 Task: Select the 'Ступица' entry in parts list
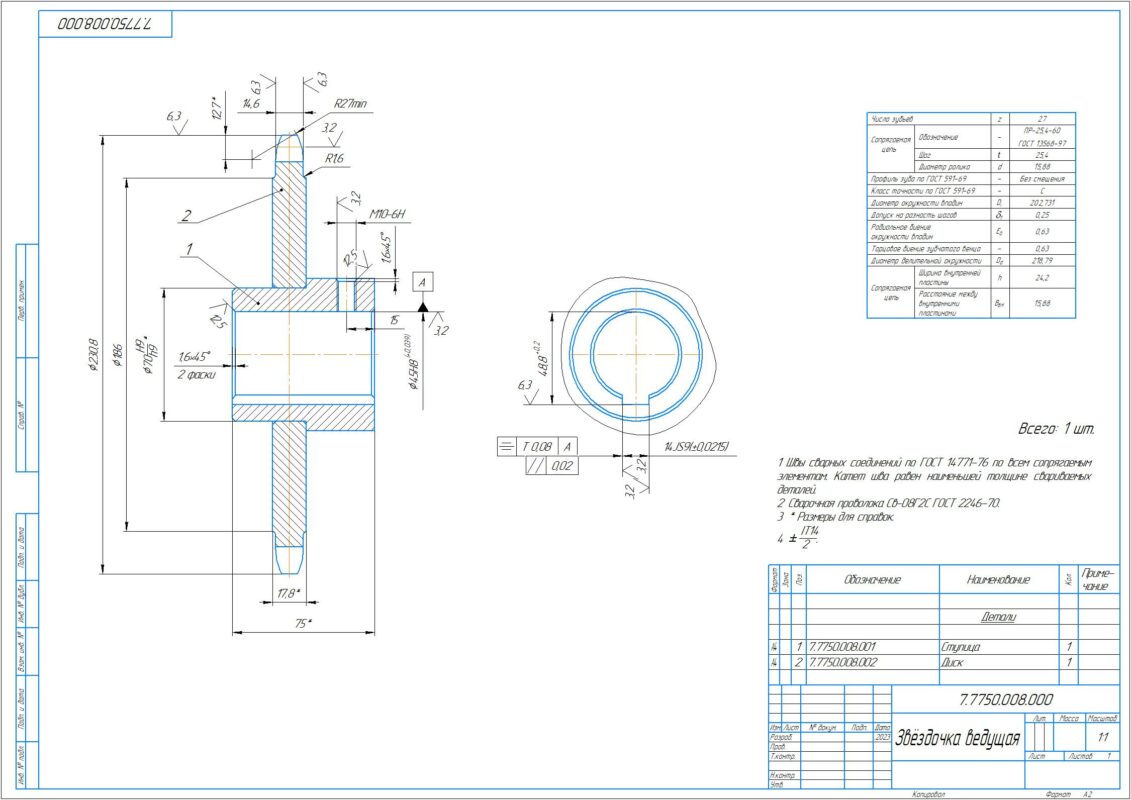coord(960,646)
